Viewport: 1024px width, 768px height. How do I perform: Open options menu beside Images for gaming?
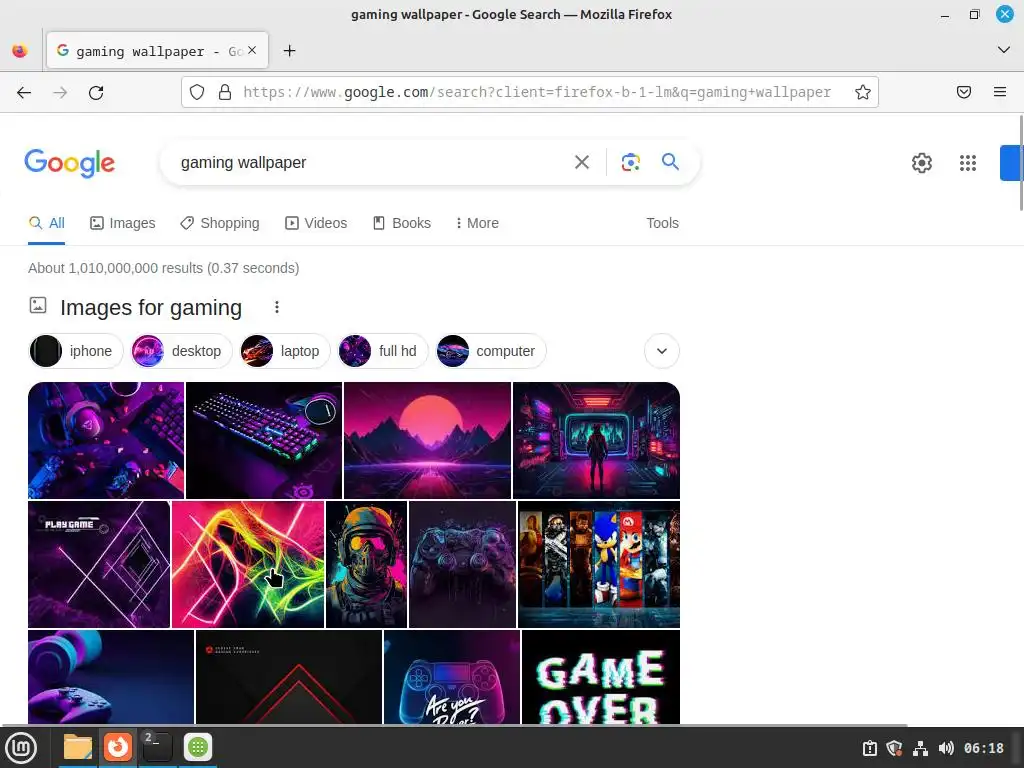[277, 307]
